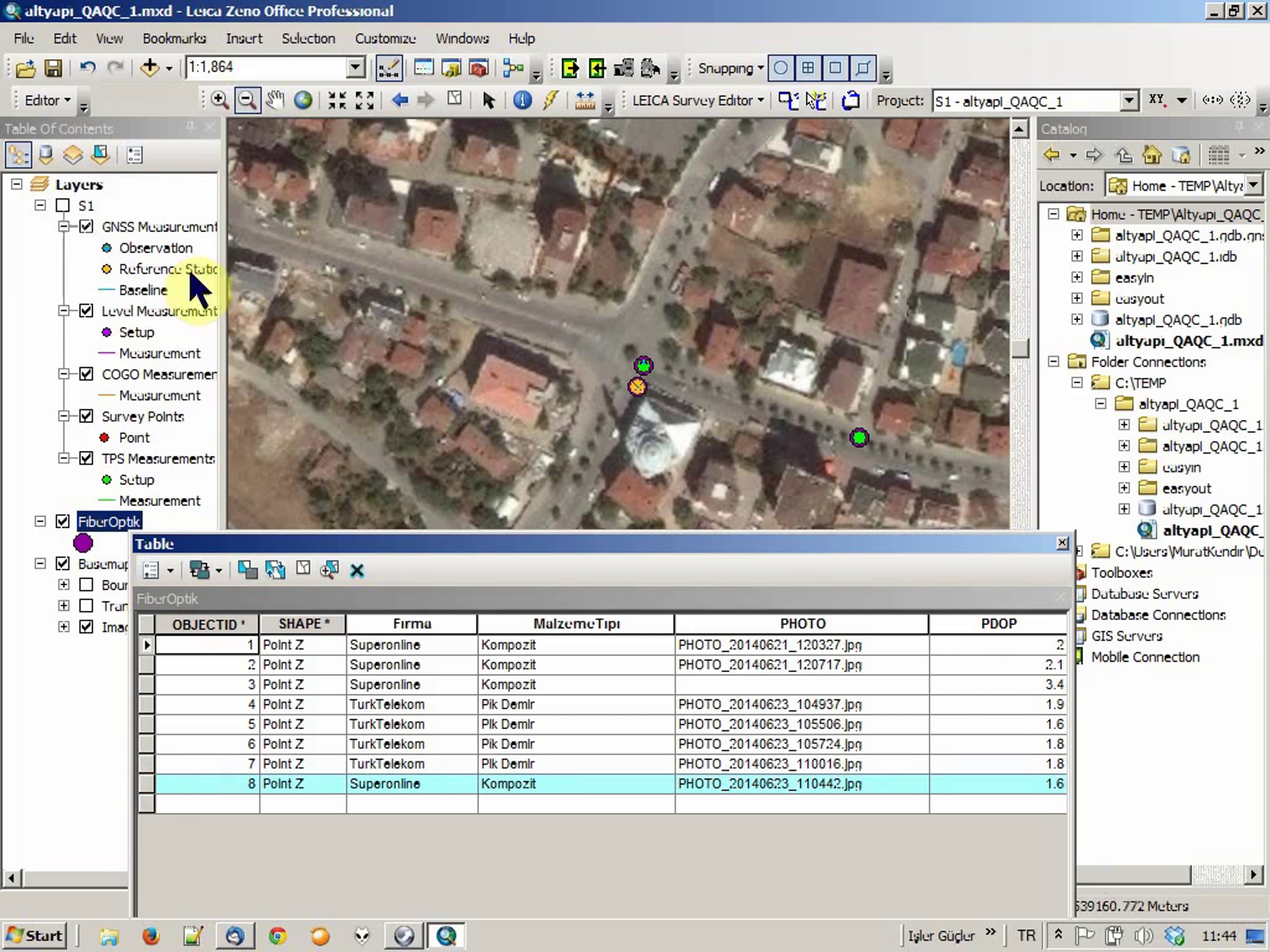Viewport: 1270px width, 952px height.
Task: Select the Identify tool icon
Action: [522, 100]
